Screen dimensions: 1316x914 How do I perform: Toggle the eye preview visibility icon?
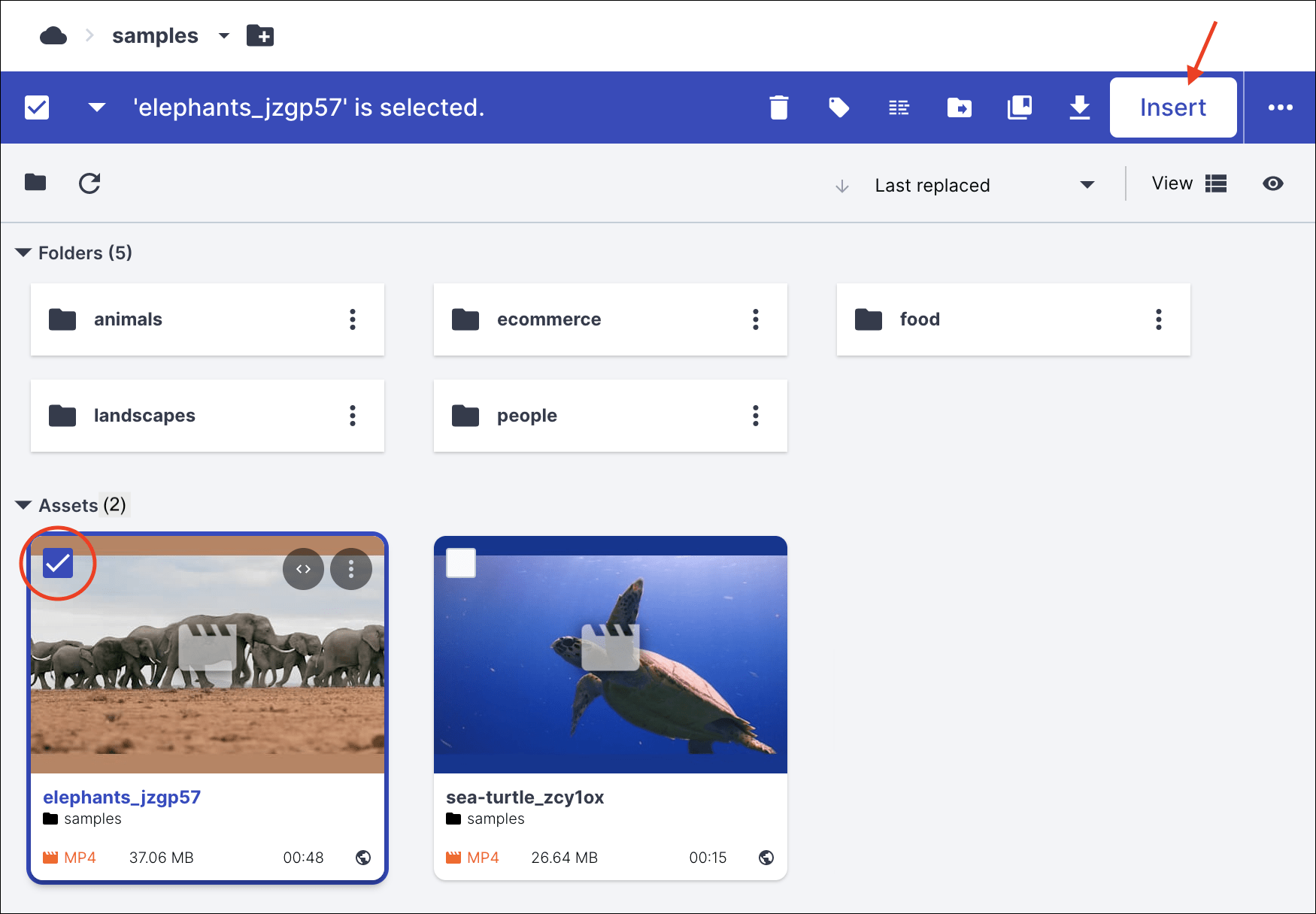pos(1272,183)
